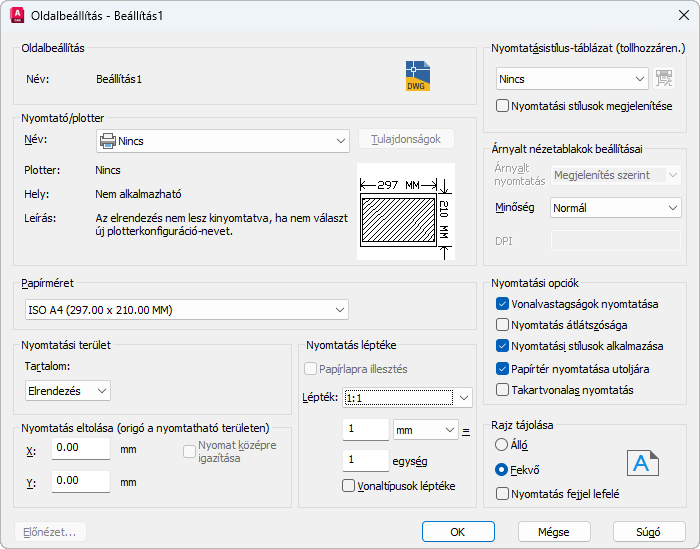Toggle Vonalvastagságok nyomtatása option
Viewport: 700px width, 549px height.
503,303
